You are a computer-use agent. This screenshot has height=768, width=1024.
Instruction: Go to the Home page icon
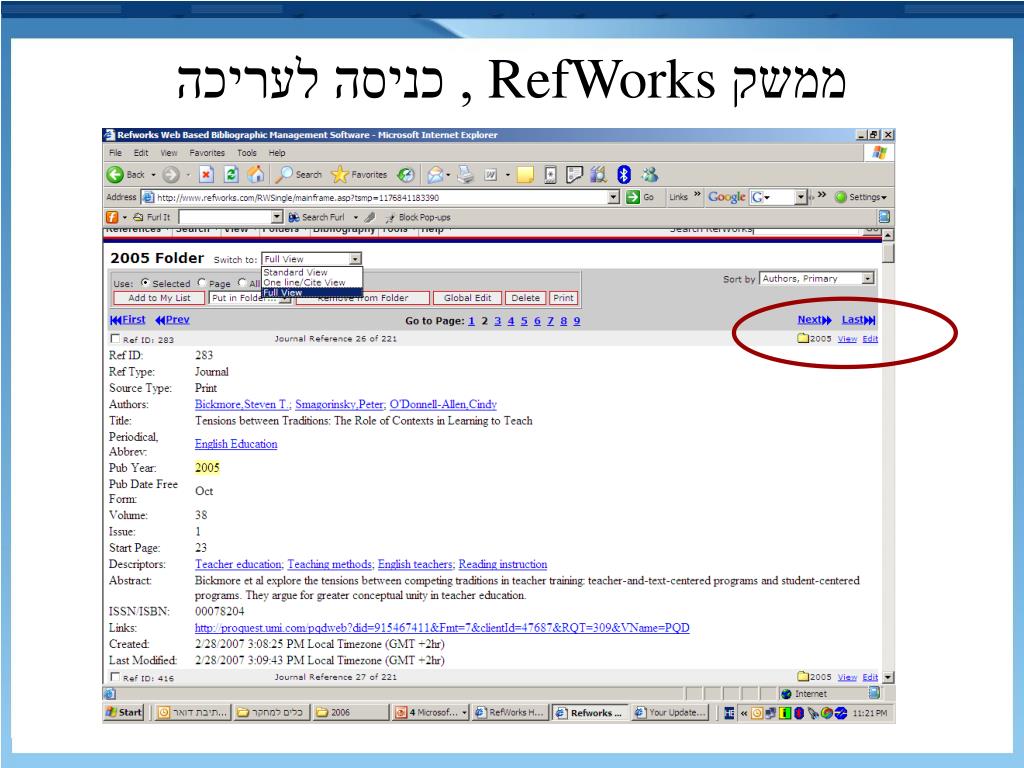(255, 174)
